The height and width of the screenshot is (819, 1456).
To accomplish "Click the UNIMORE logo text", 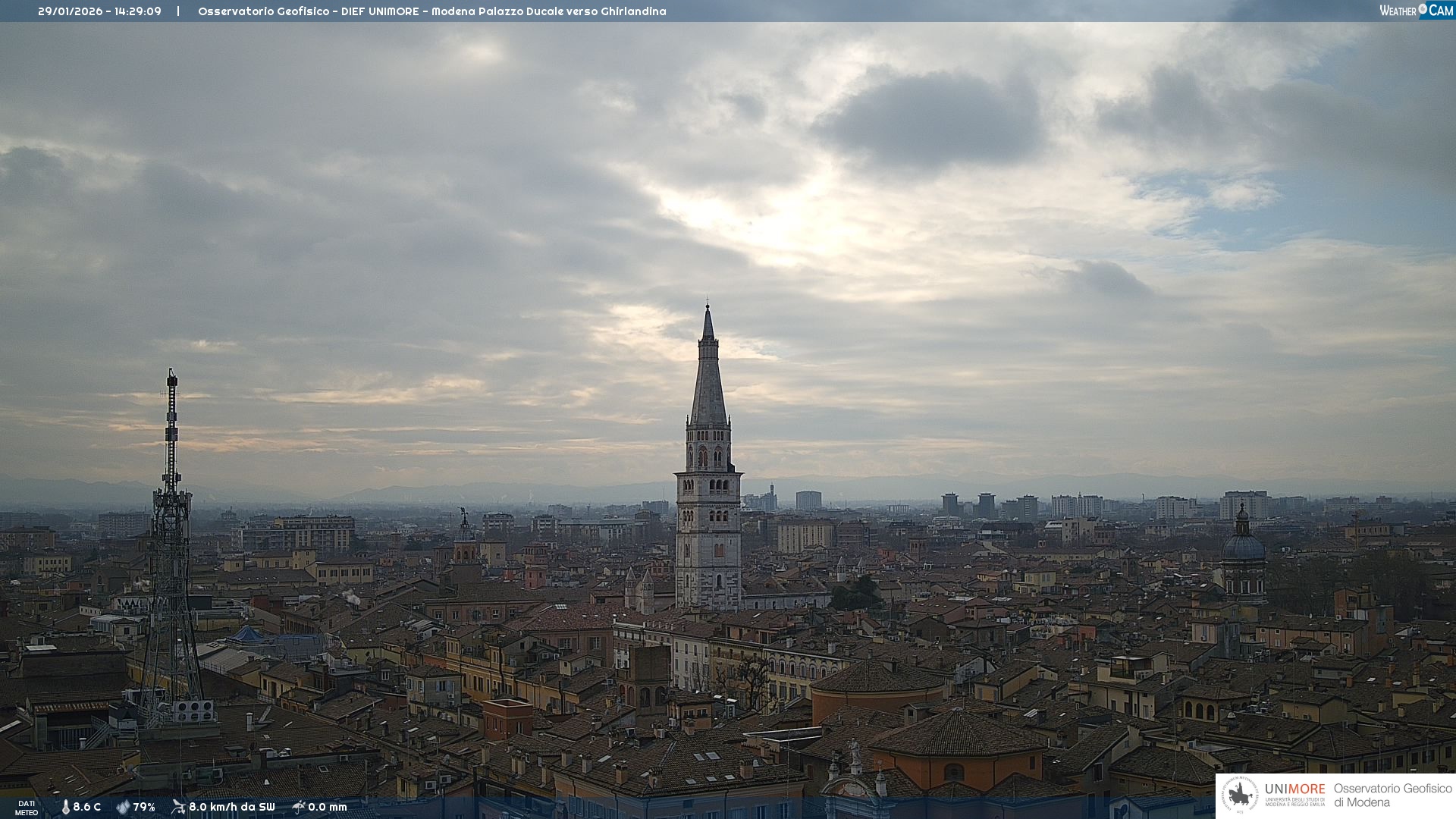I will tap(1294, 789).
